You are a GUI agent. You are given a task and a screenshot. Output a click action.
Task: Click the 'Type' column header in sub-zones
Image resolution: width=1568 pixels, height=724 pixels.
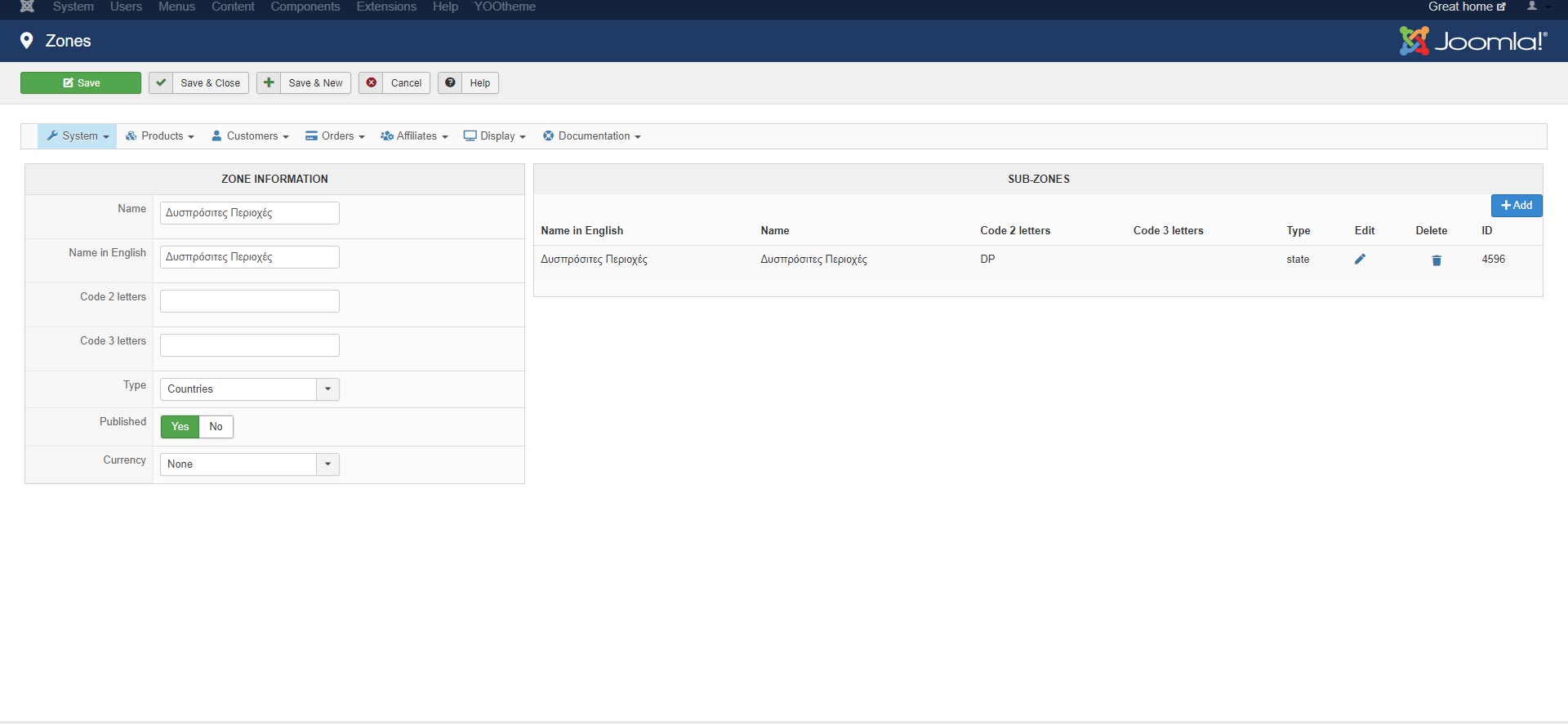[1298, 231]
